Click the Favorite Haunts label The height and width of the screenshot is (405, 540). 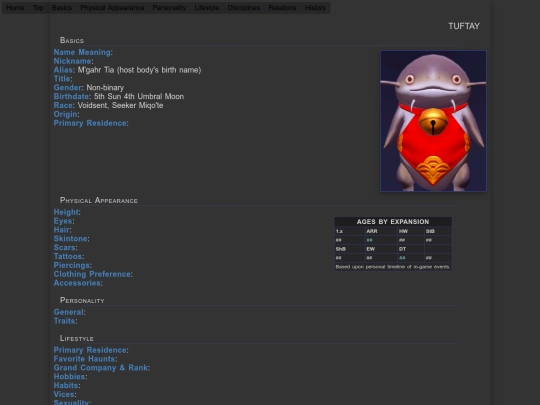[84, 359]
